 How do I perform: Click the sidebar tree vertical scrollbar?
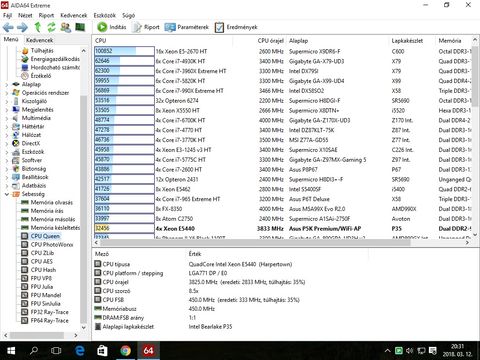[83, 209]
